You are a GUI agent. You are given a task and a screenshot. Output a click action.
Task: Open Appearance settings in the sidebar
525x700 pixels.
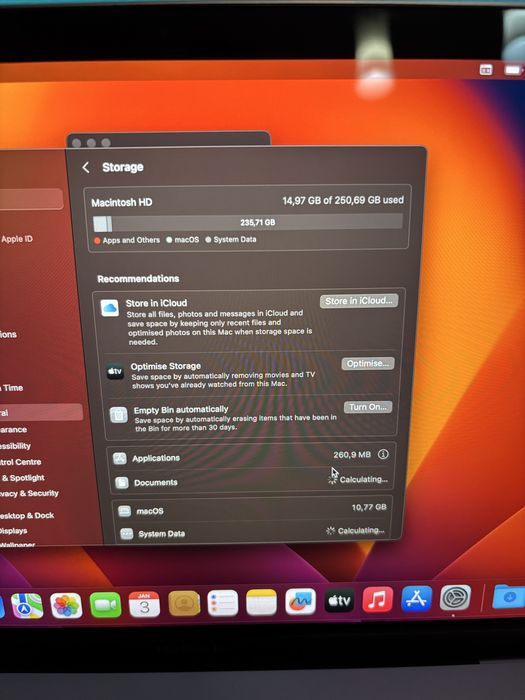[13, 429]
